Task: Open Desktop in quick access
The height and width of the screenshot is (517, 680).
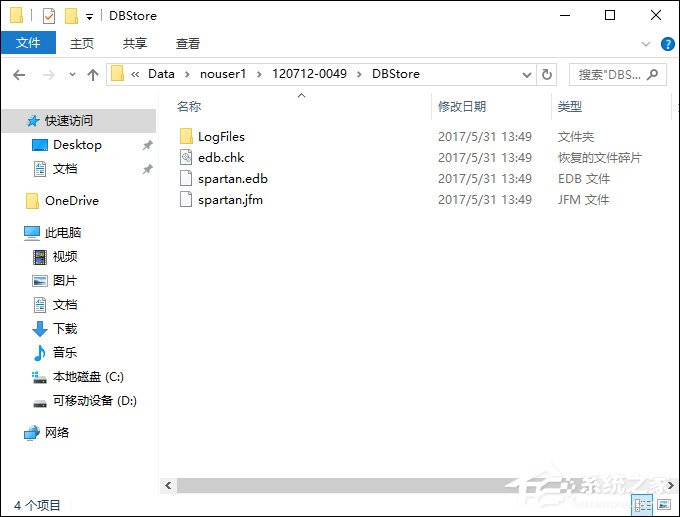Action: [x=77, y=145]
